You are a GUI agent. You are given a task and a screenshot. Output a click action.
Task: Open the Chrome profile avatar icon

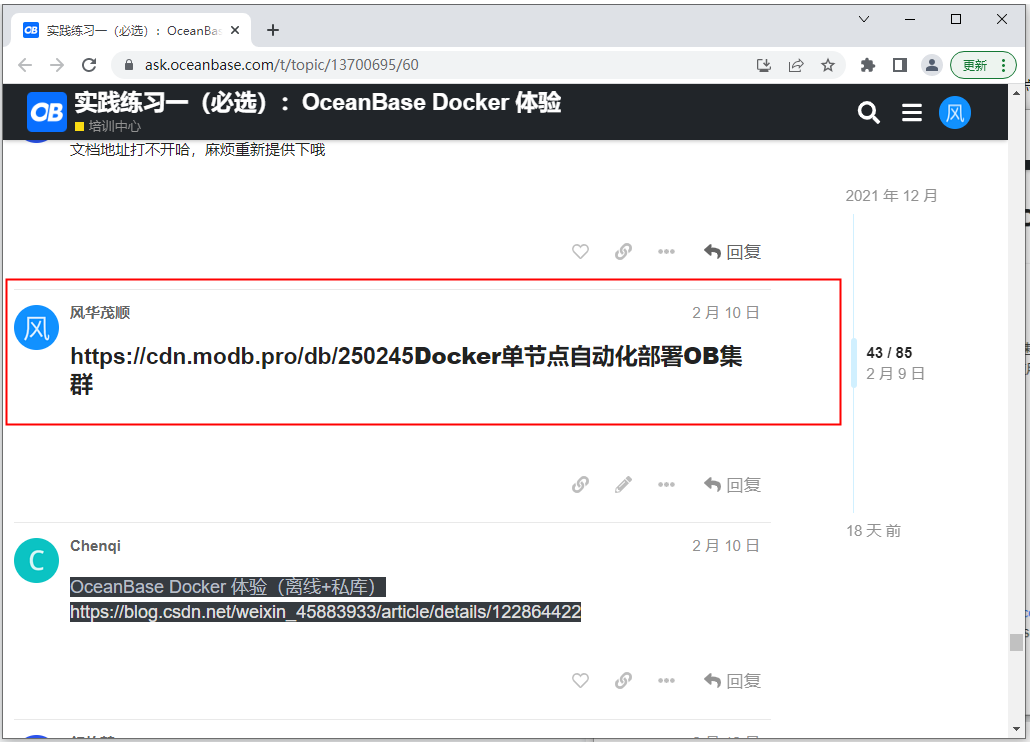click(931, 65)
